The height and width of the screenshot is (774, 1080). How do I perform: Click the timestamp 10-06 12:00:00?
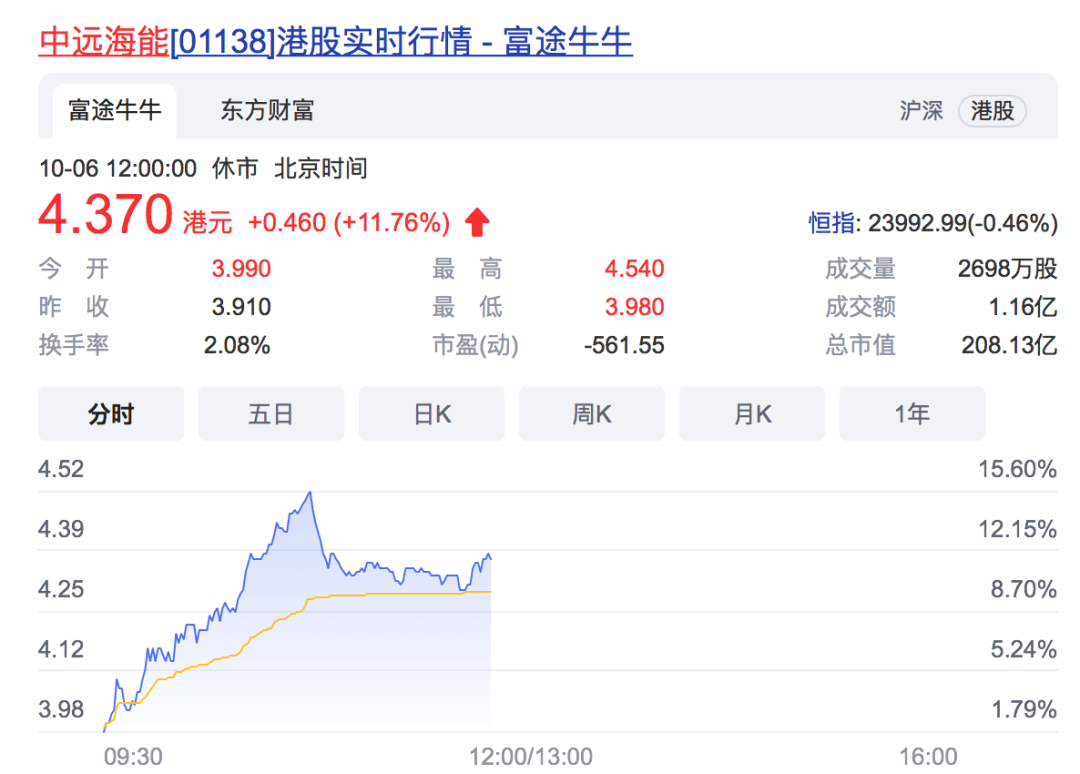pos(118,169)
